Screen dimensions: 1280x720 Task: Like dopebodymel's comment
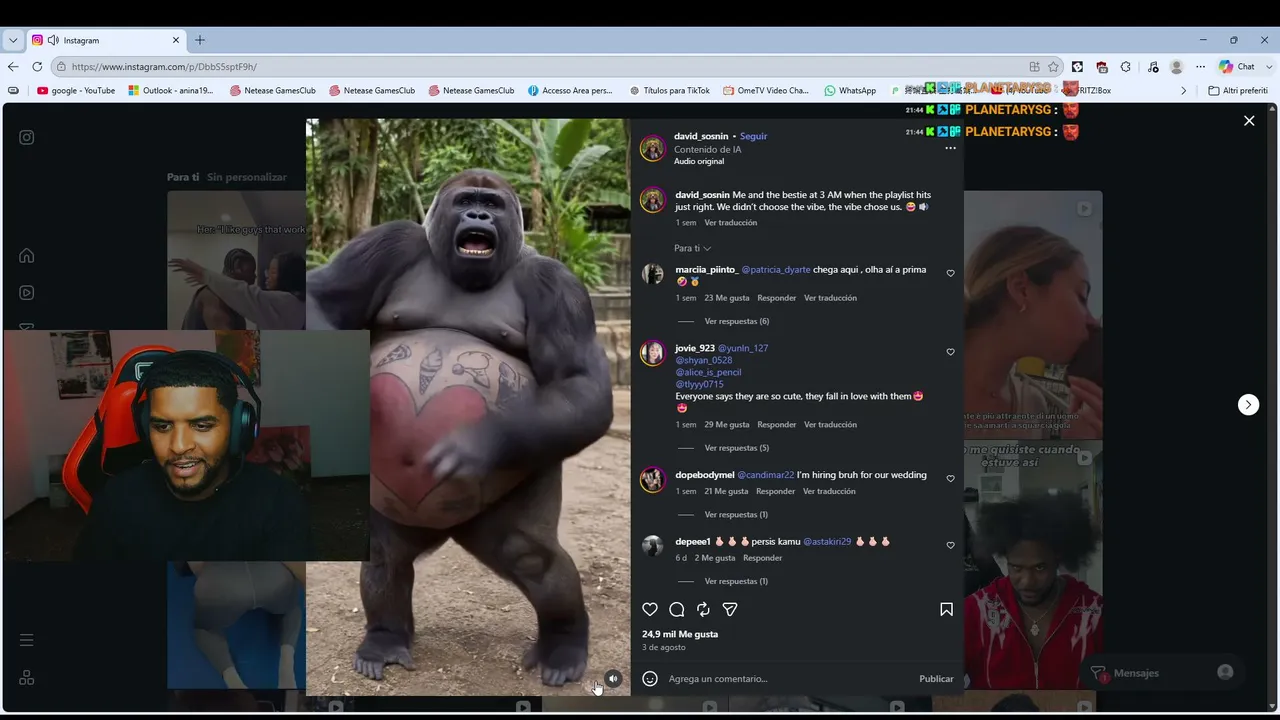[950, 478]
